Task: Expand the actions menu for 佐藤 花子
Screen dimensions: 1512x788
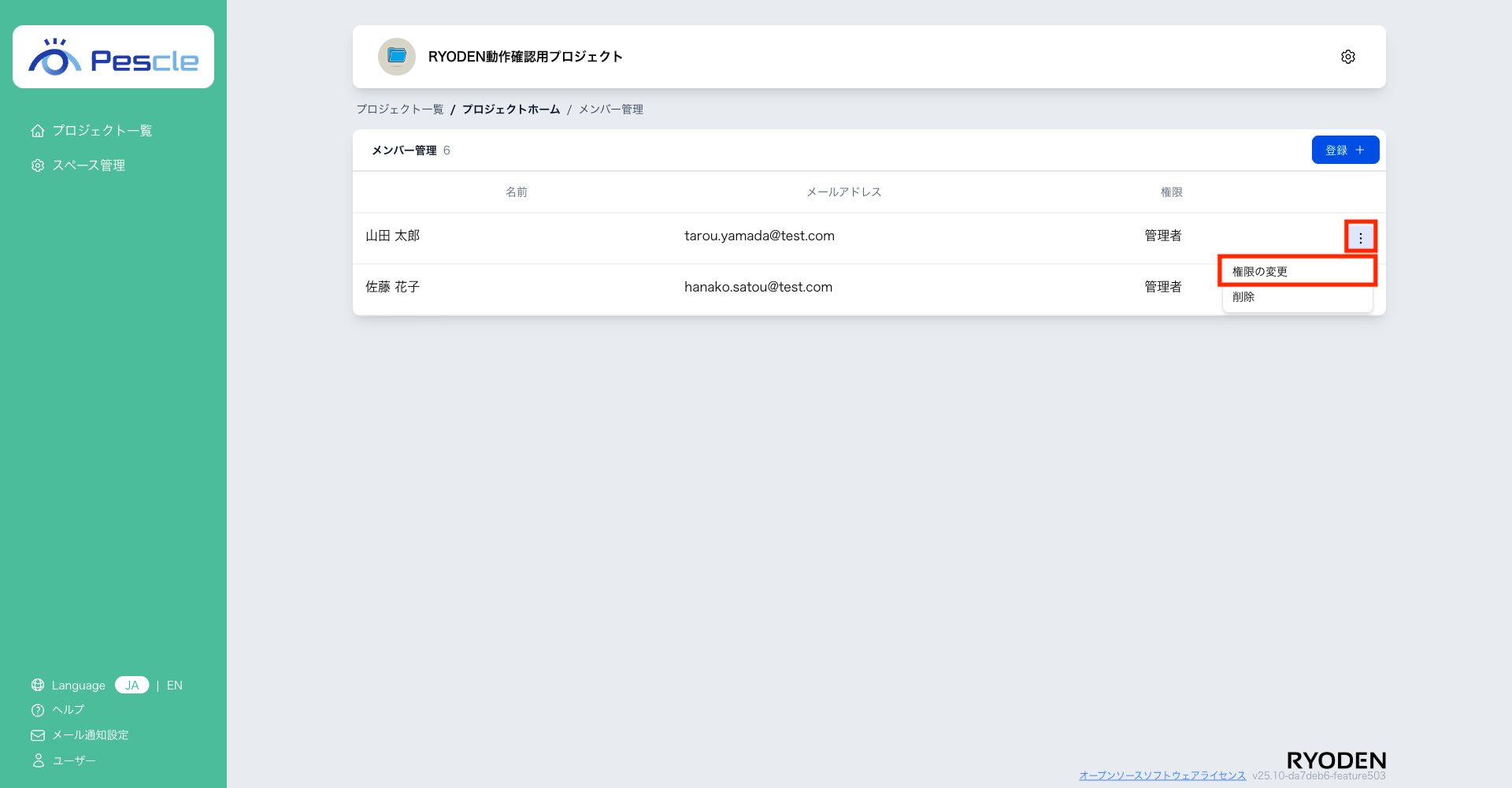Action: [x=1361, y=287]
